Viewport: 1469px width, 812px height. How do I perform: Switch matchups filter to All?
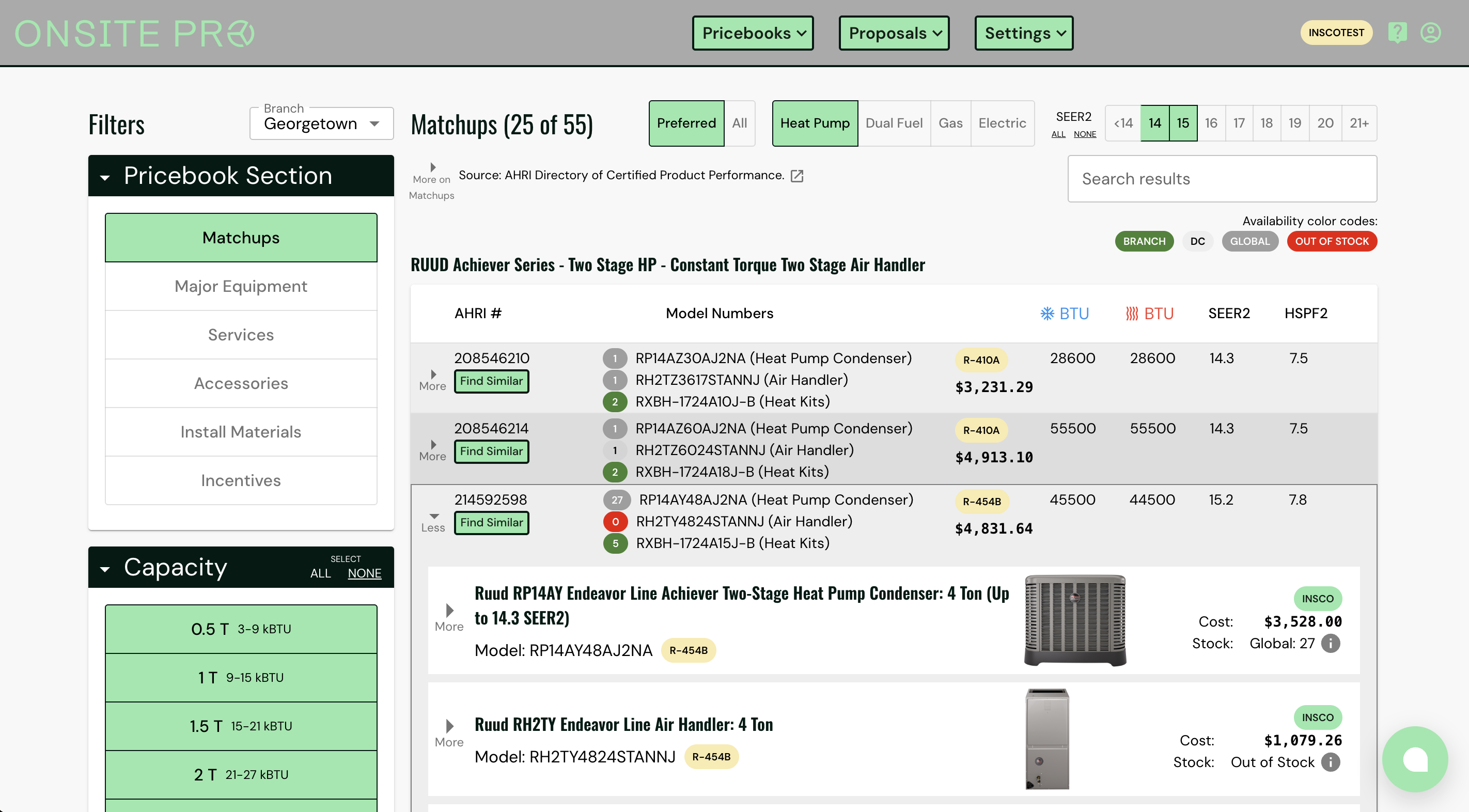tap(740, 123)
